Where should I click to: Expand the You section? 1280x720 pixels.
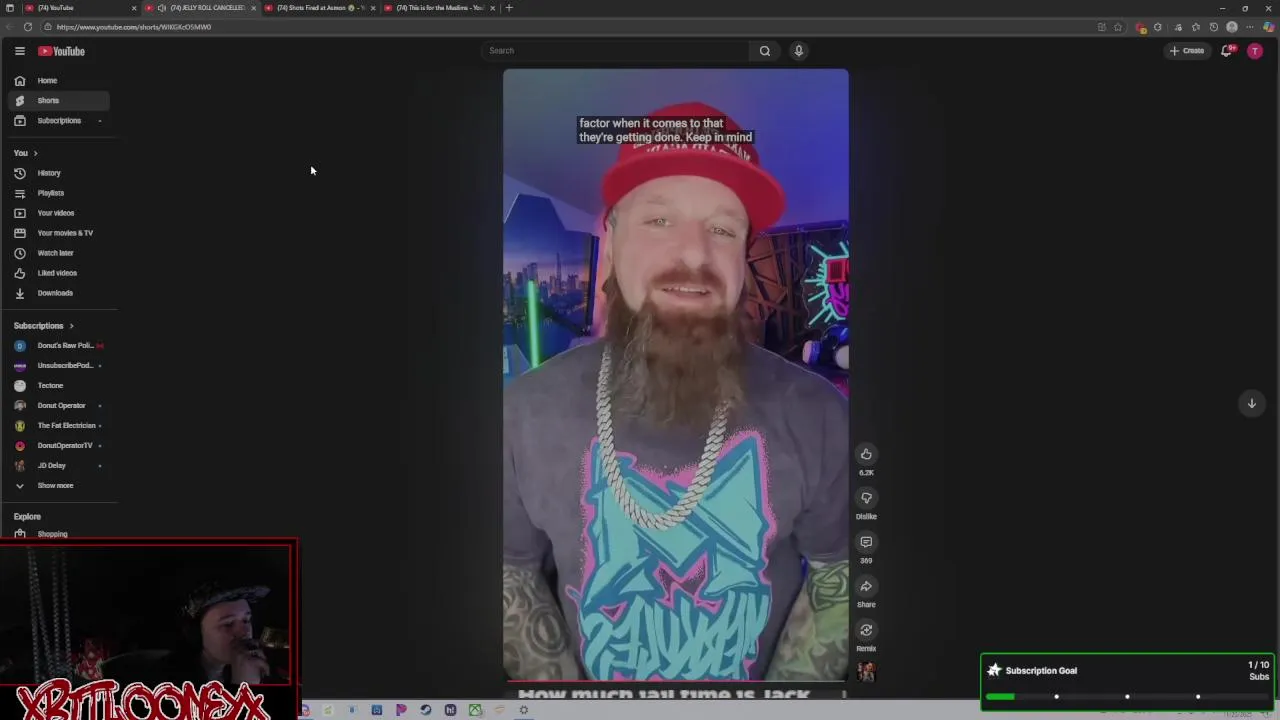pos(25,153)
